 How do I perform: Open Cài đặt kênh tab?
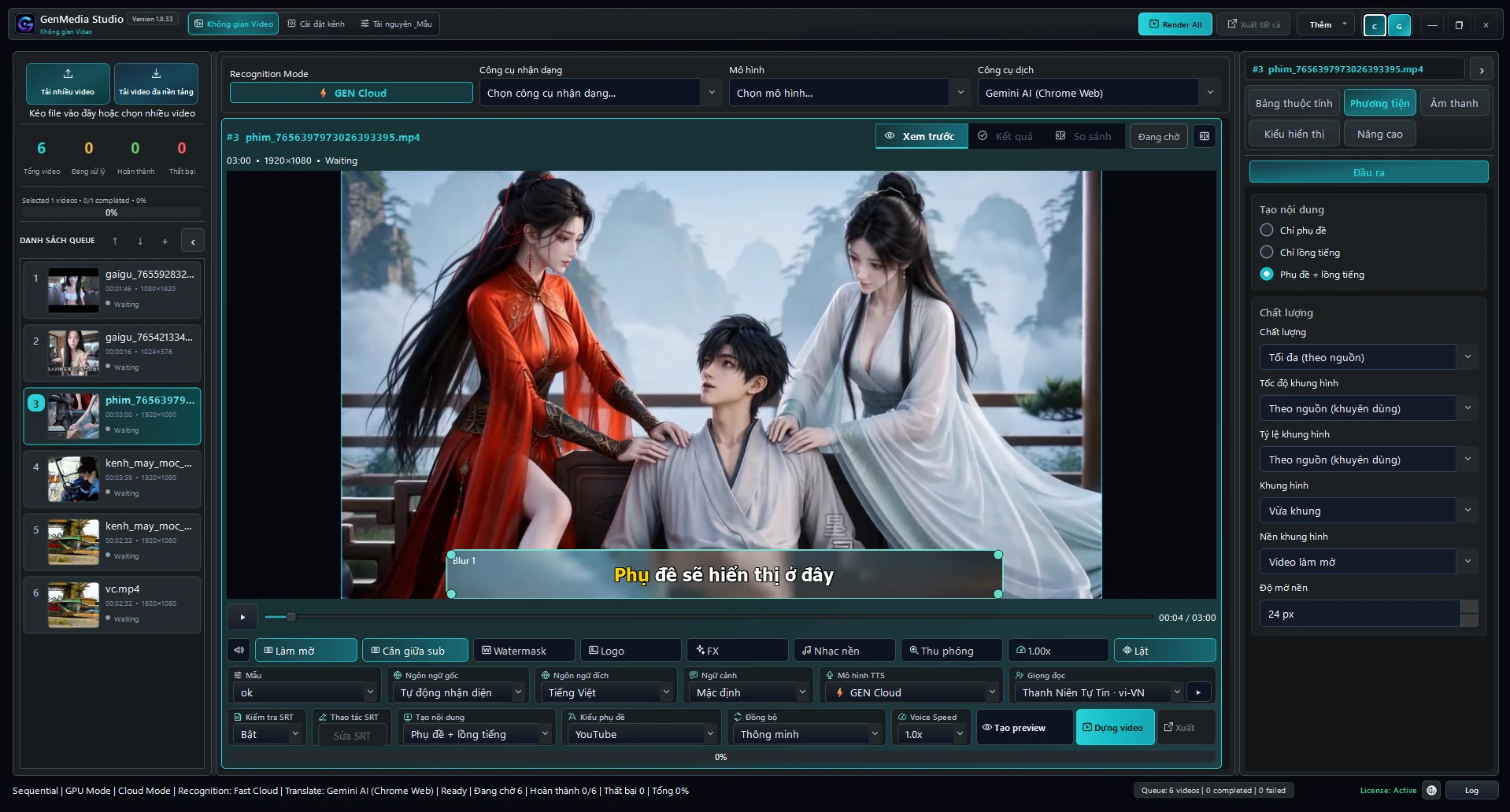point(316,24)
